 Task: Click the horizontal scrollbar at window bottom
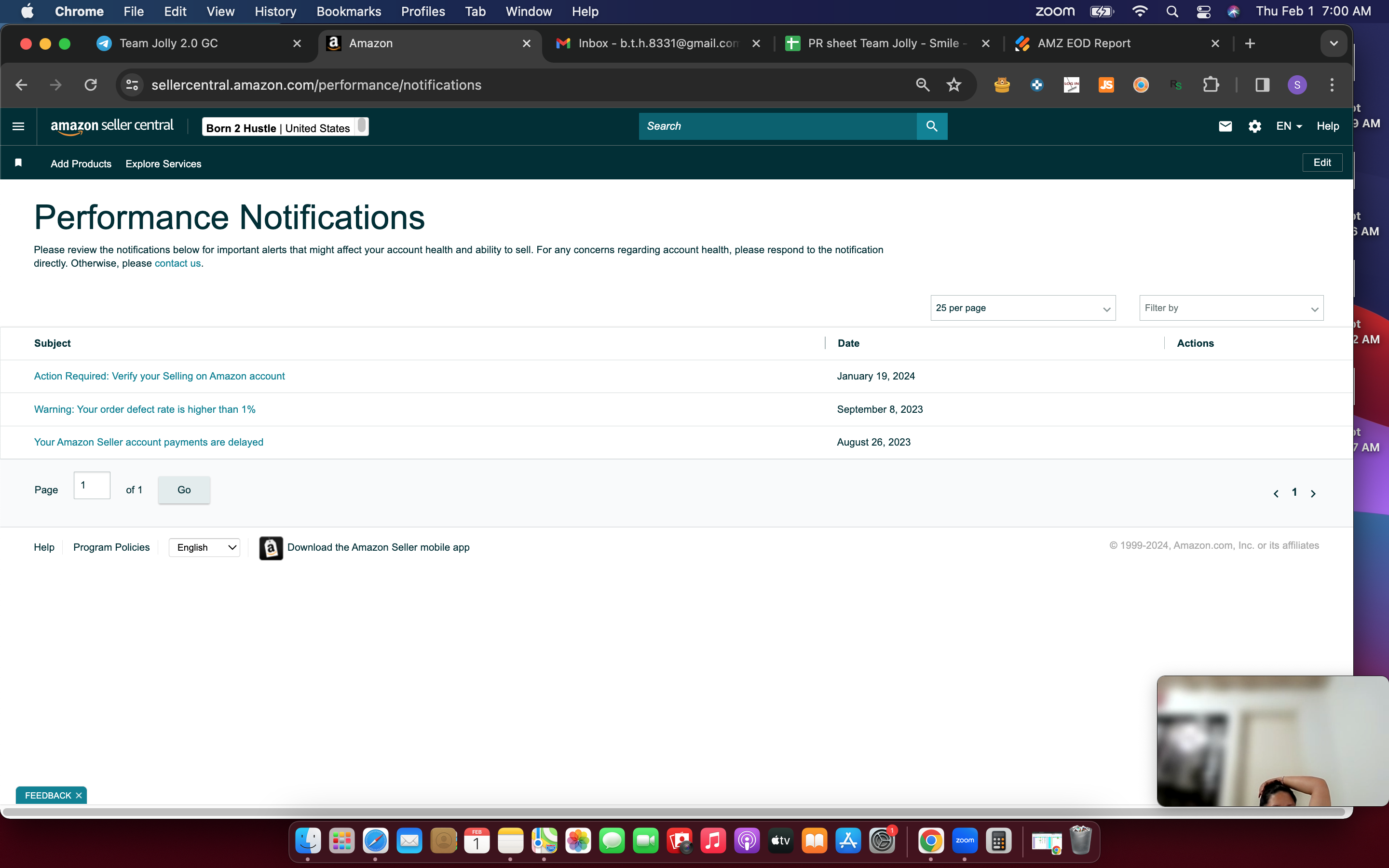pos(673,813)
